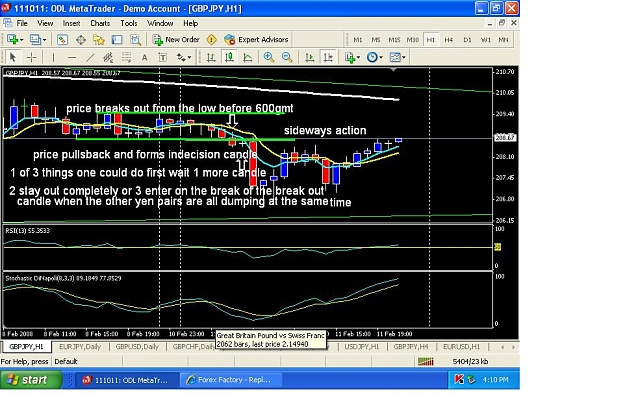Open the Templates dropdown
Image resolution: width=625 pixels, height=405 pixels.
(x=397, y=57)
